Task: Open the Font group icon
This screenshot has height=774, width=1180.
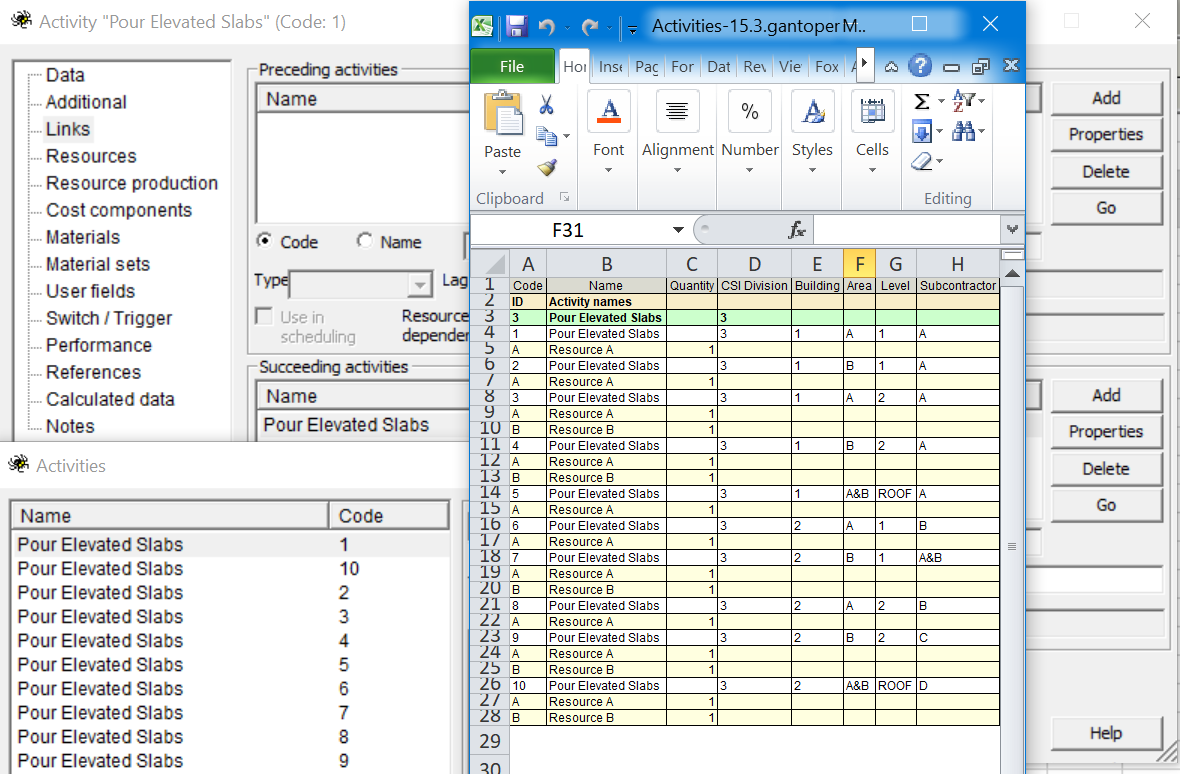Action: pyautogui.click(x=609, y=111)
